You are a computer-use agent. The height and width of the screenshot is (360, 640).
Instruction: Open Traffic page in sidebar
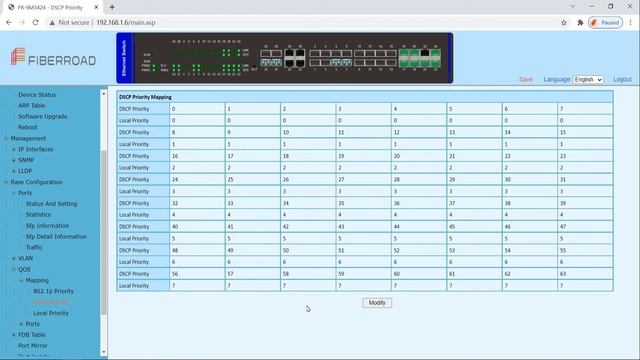click(x=33, y=247)
